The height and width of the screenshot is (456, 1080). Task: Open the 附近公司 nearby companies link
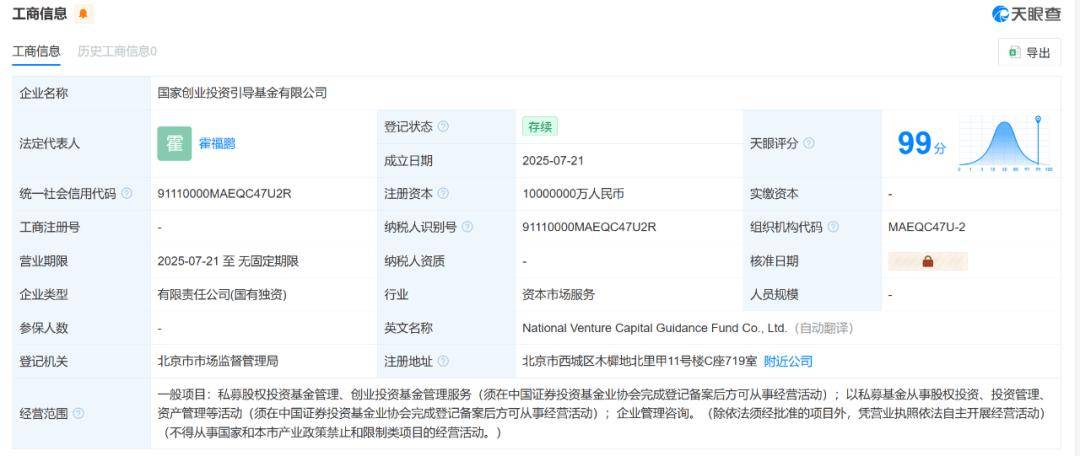click(788, 362)
